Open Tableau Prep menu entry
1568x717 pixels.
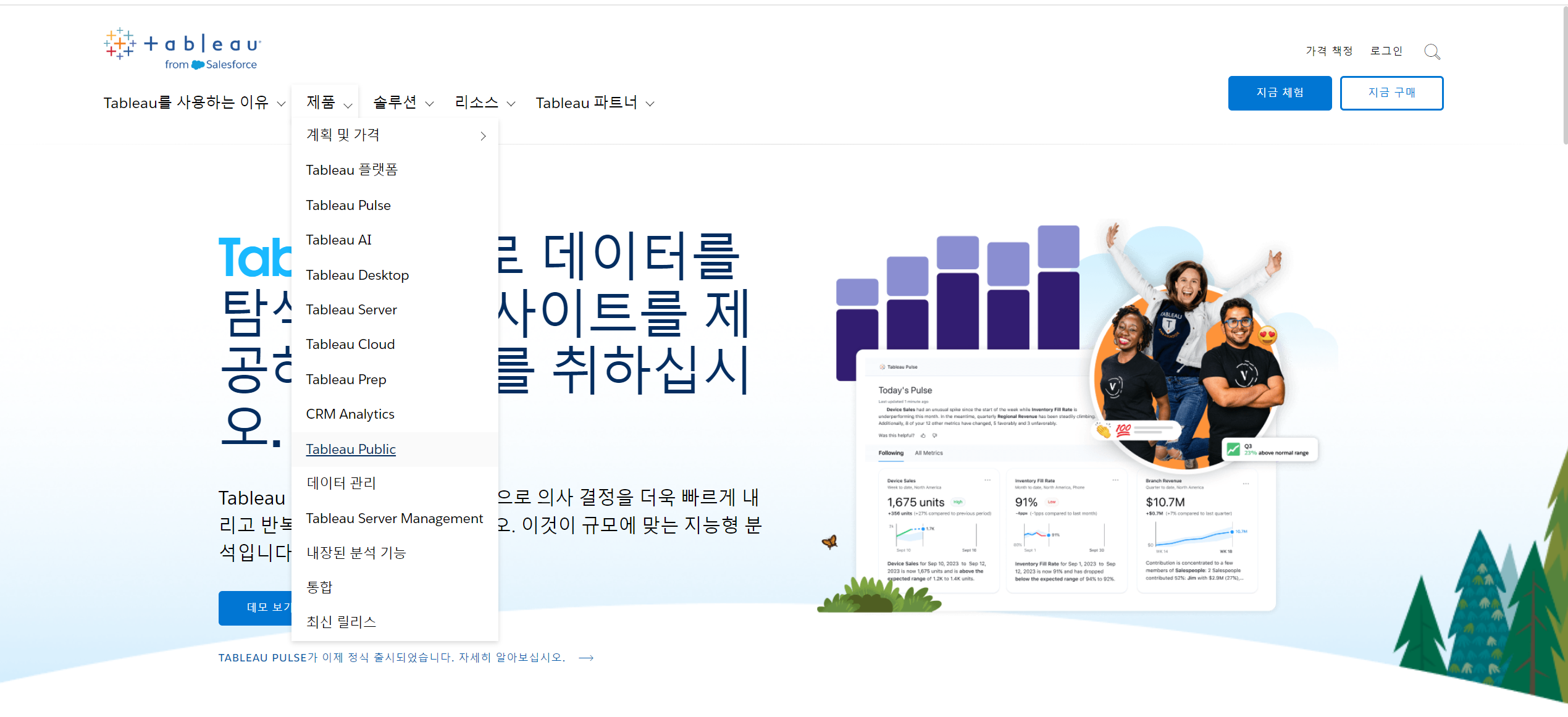395,379
